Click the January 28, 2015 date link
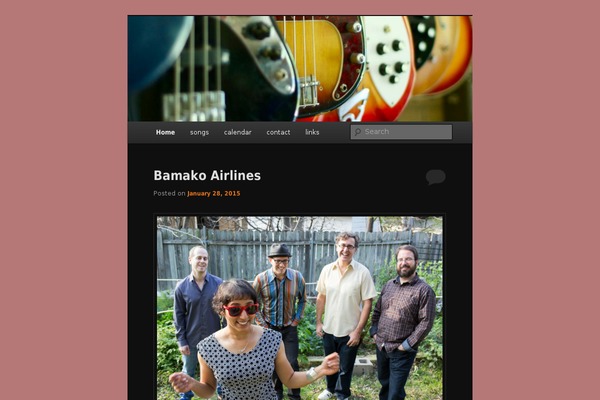This screenshot has width=600, height=400. (214, 194)
